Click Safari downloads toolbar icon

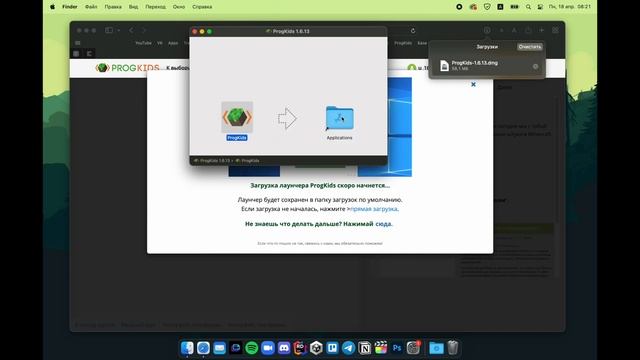point(487,30)
